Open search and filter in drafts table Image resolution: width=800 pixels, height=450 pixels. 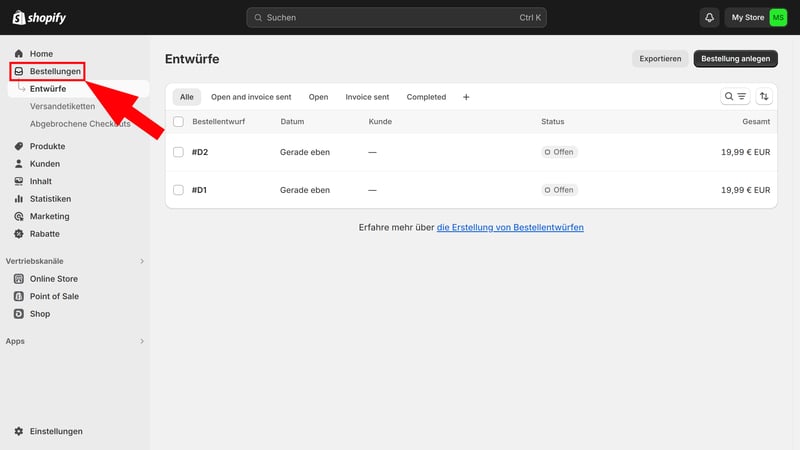point(735,97)
